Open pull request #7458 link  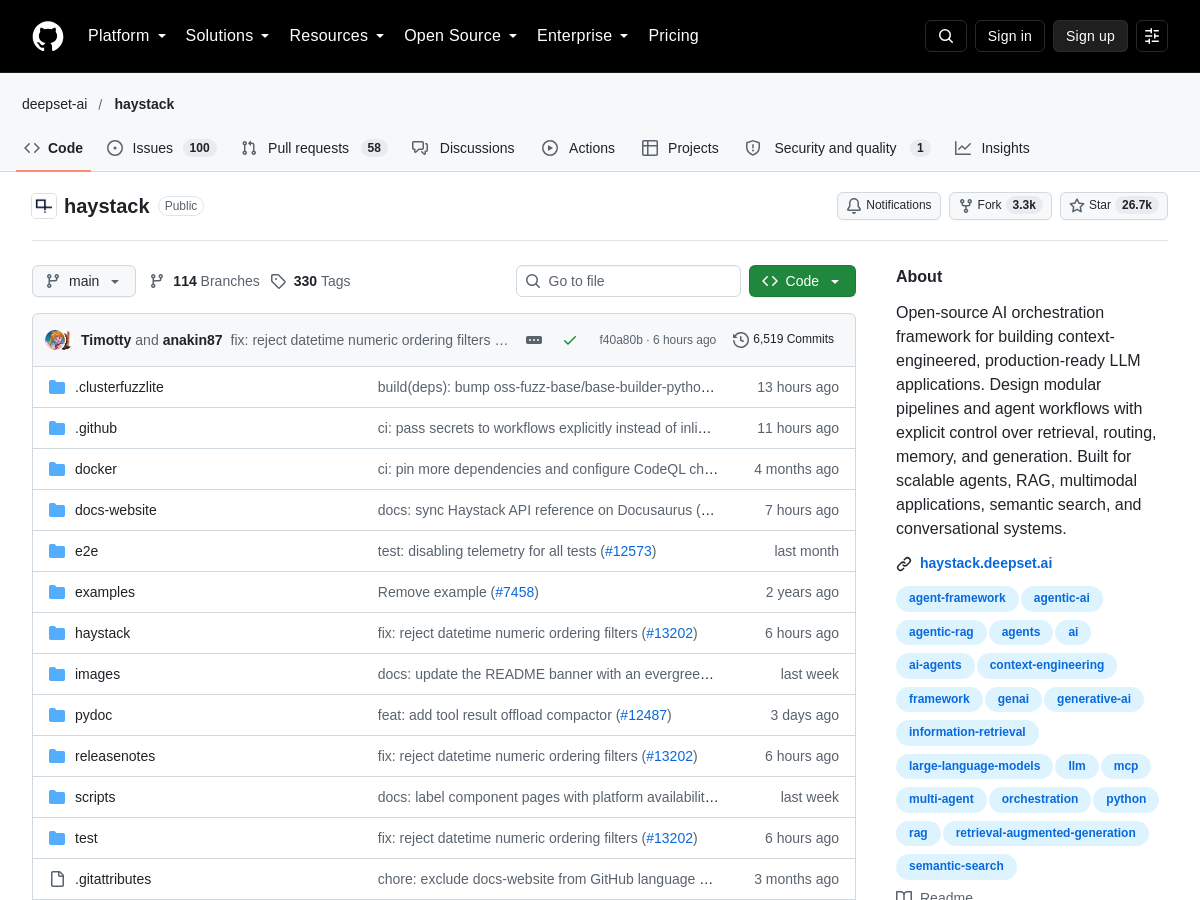tap(515, 592)
